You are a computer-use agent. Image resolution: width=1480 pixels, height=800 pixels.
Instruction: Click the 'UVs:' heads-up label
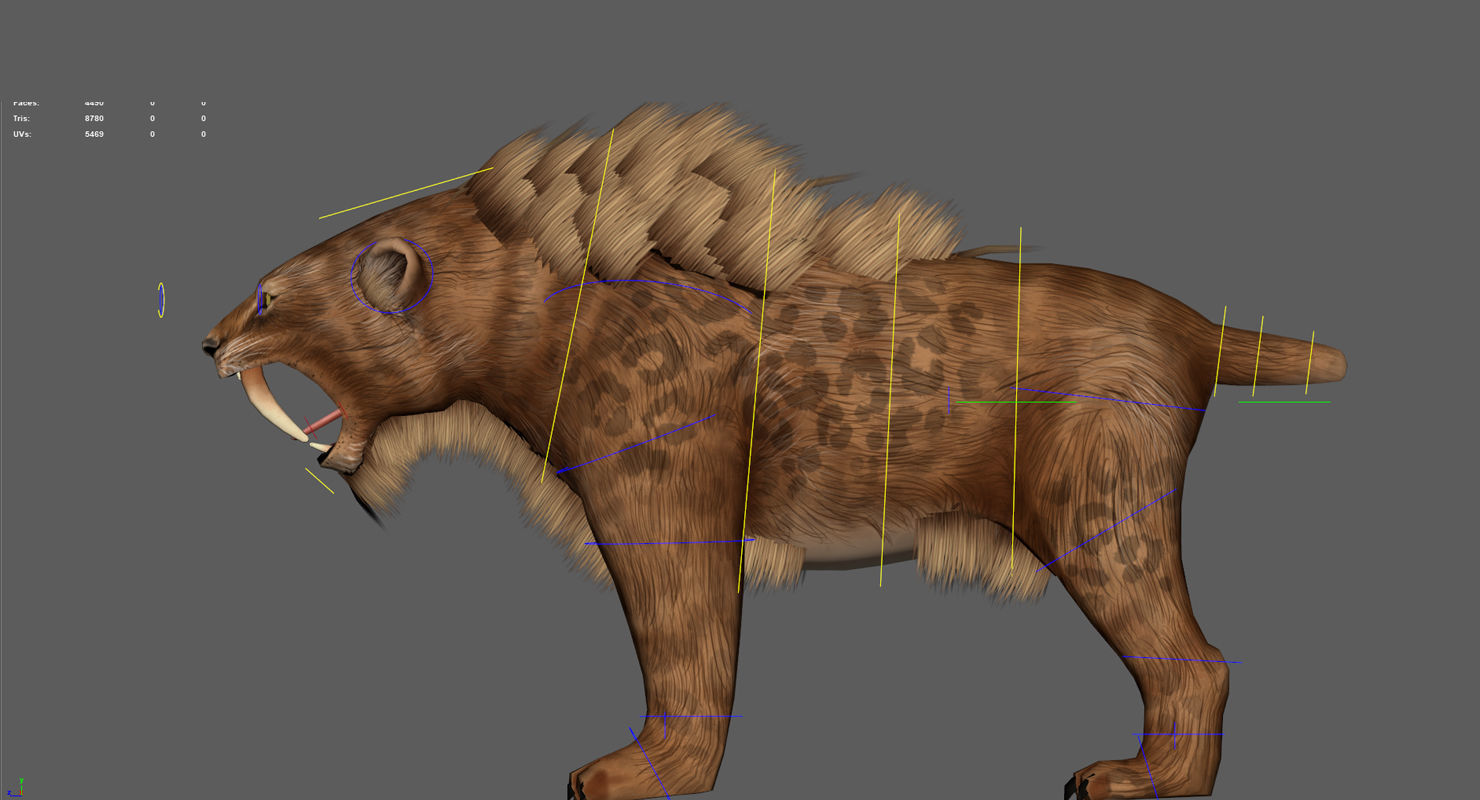(22, 134)
